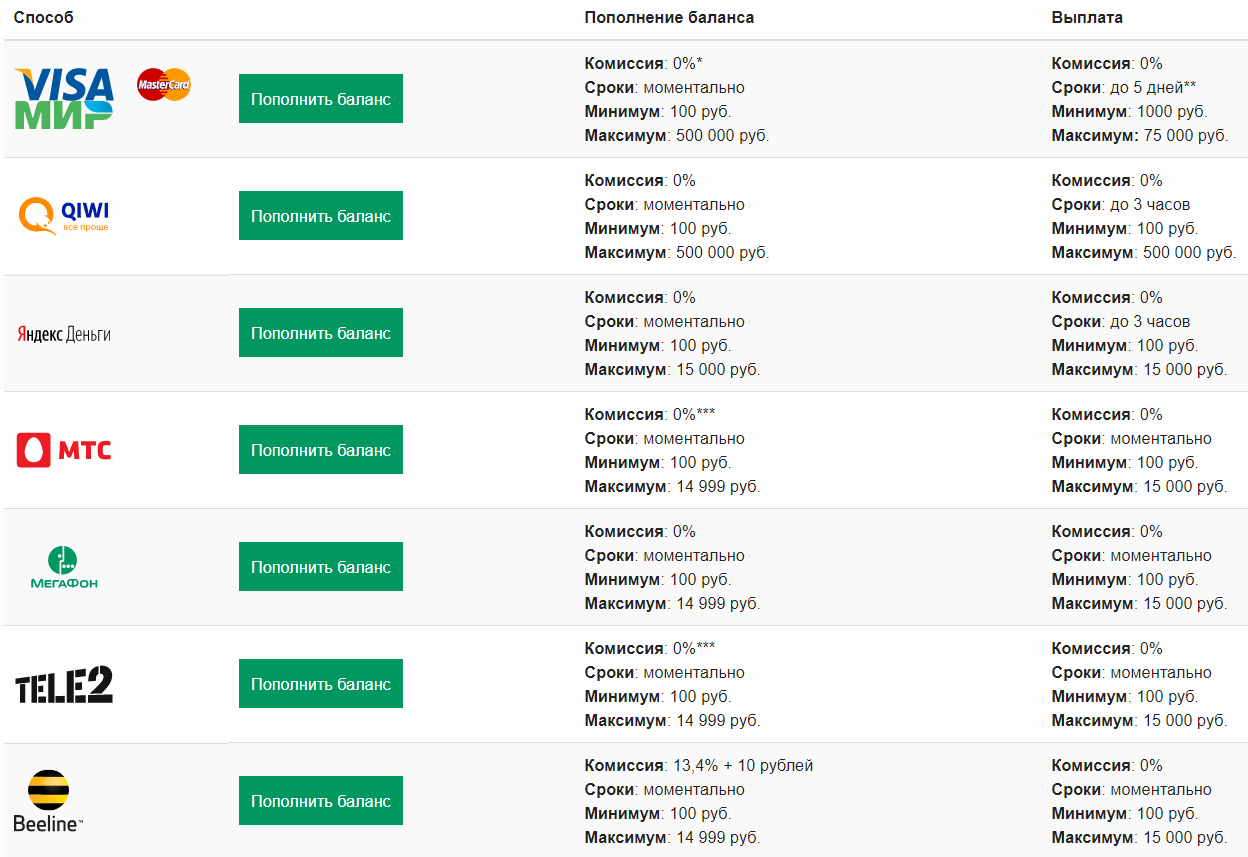The image size is (1248, 857).
Task: Select the МегаФон logo icon
Action: click(64, 567)
